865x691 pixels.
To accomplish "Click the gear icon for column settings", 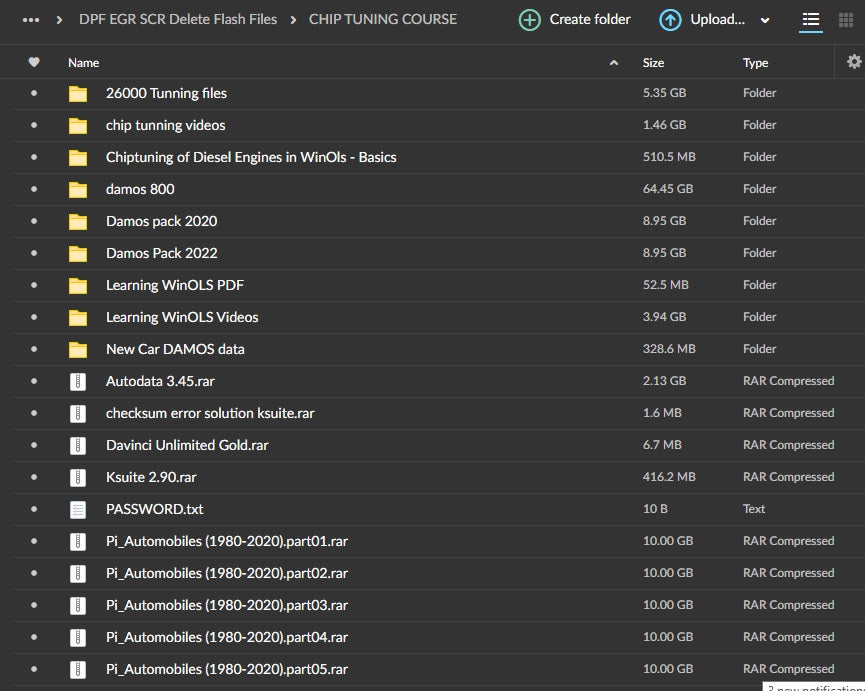I will coord(853,62).
